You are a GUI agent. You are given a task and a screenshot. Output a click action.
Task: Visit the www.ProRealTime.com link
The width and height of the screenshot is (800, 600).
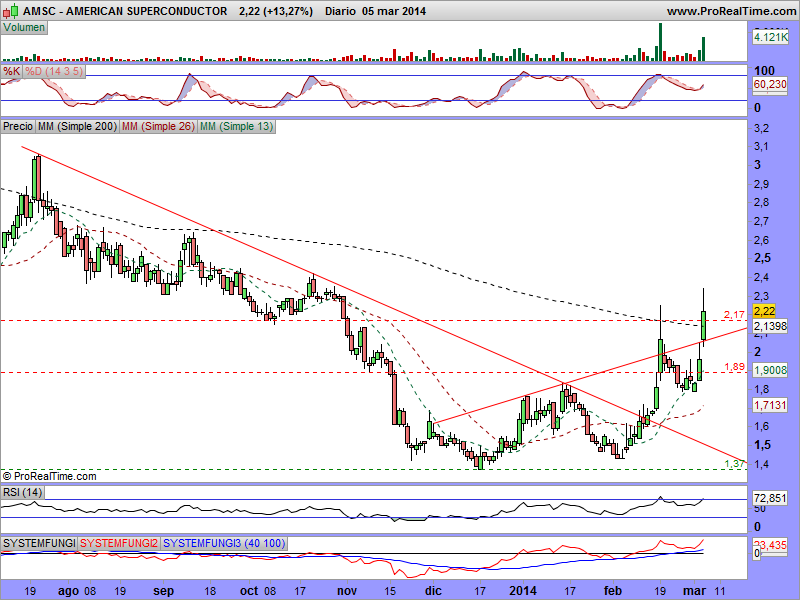point(731,11)
